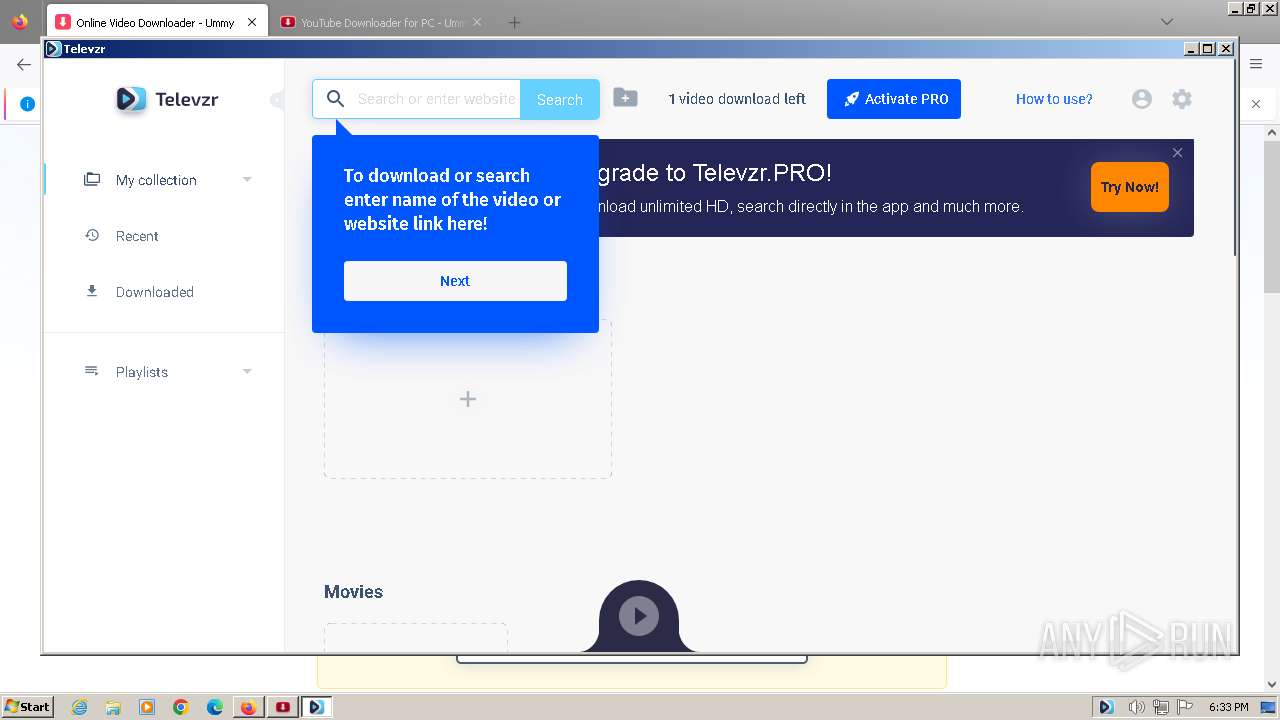Open Edge from taskbar
Screen dimensions: 1280x720
tap(215, 707)
